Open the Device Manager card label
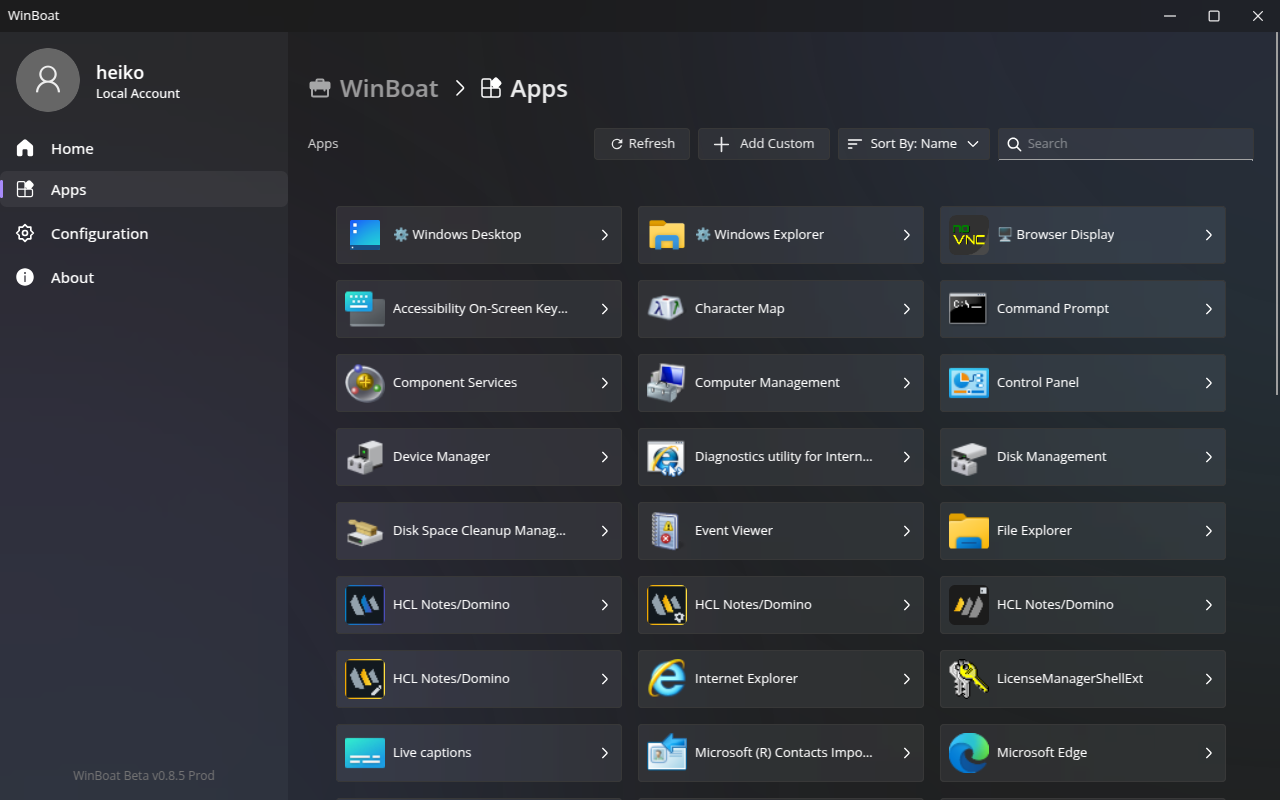The image size is (1280, 800). click(x=441, y=457)
